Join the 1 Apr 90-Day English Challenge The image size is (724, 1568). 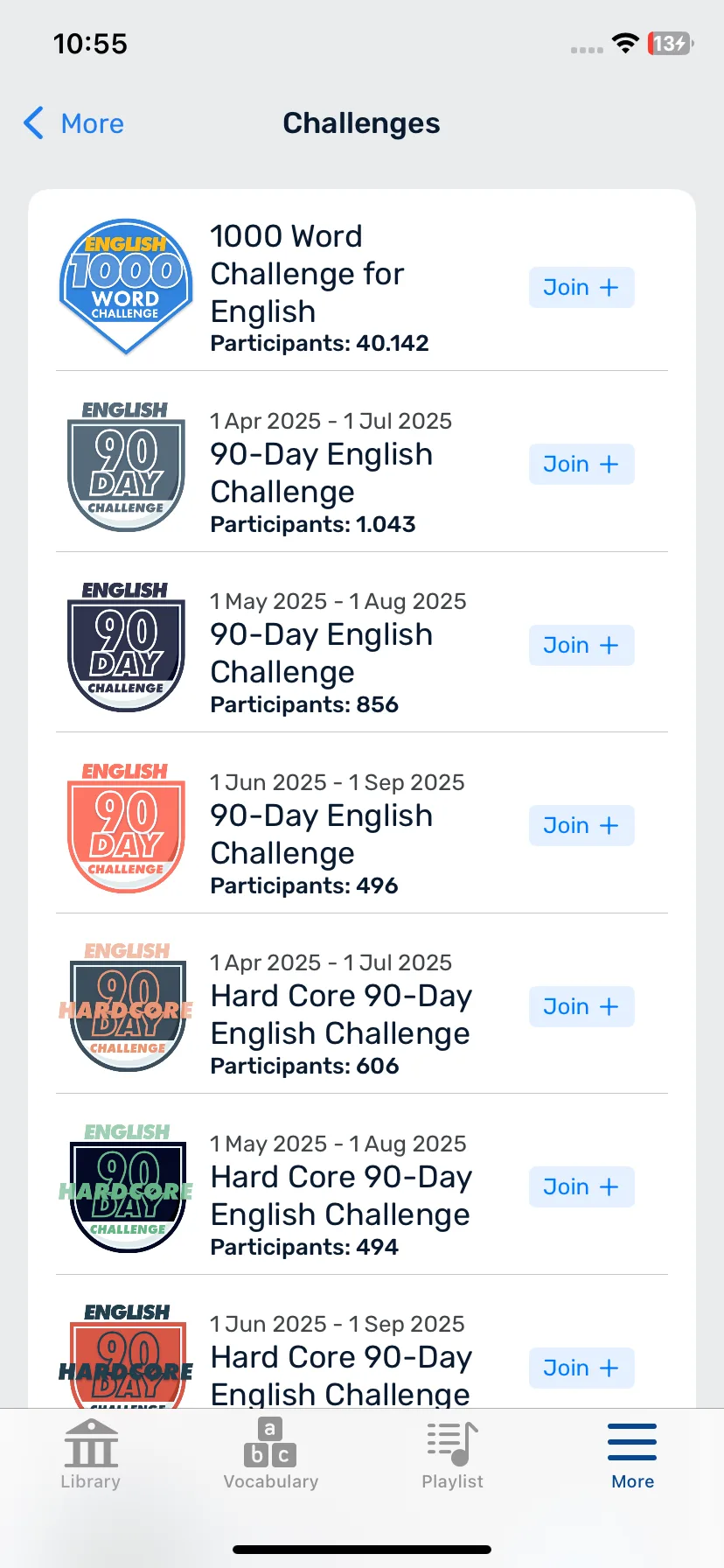pos(581,465)
